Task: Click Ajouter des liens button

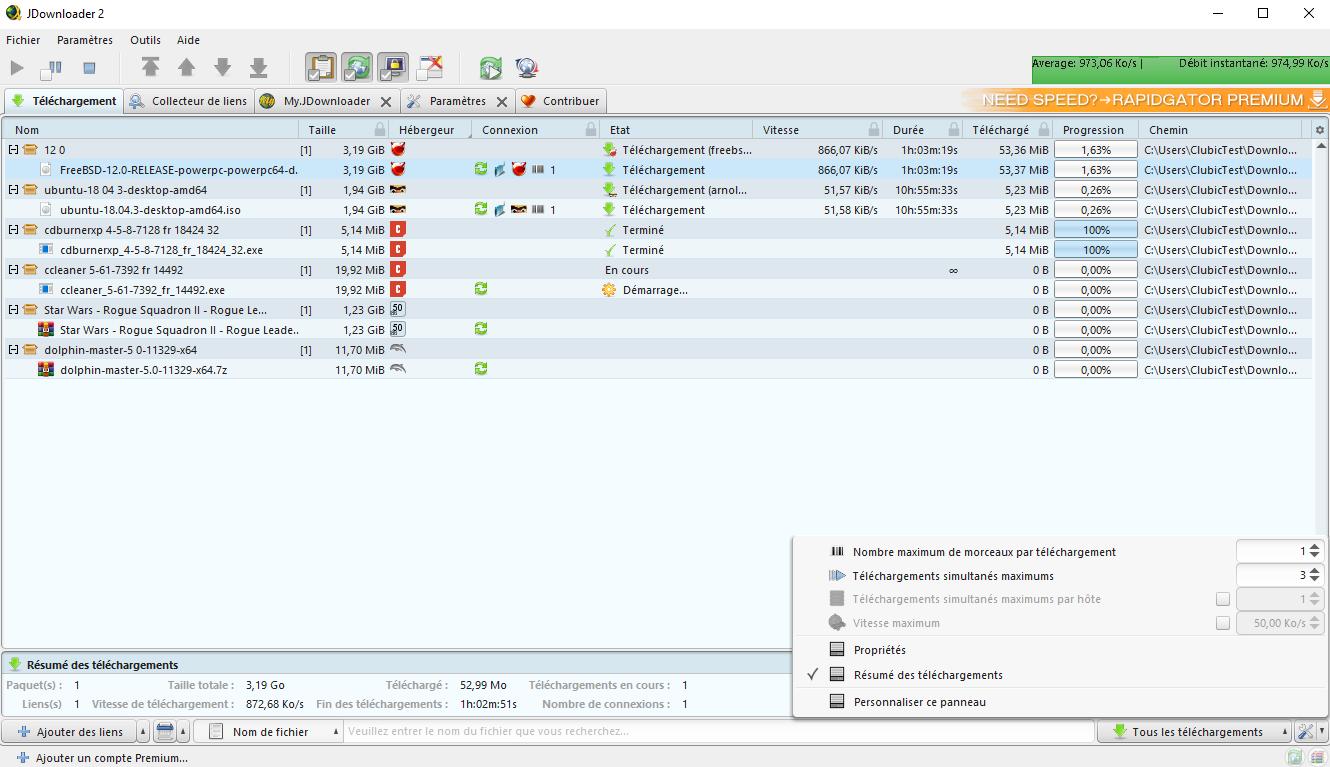Action: (x=70, y=732)
